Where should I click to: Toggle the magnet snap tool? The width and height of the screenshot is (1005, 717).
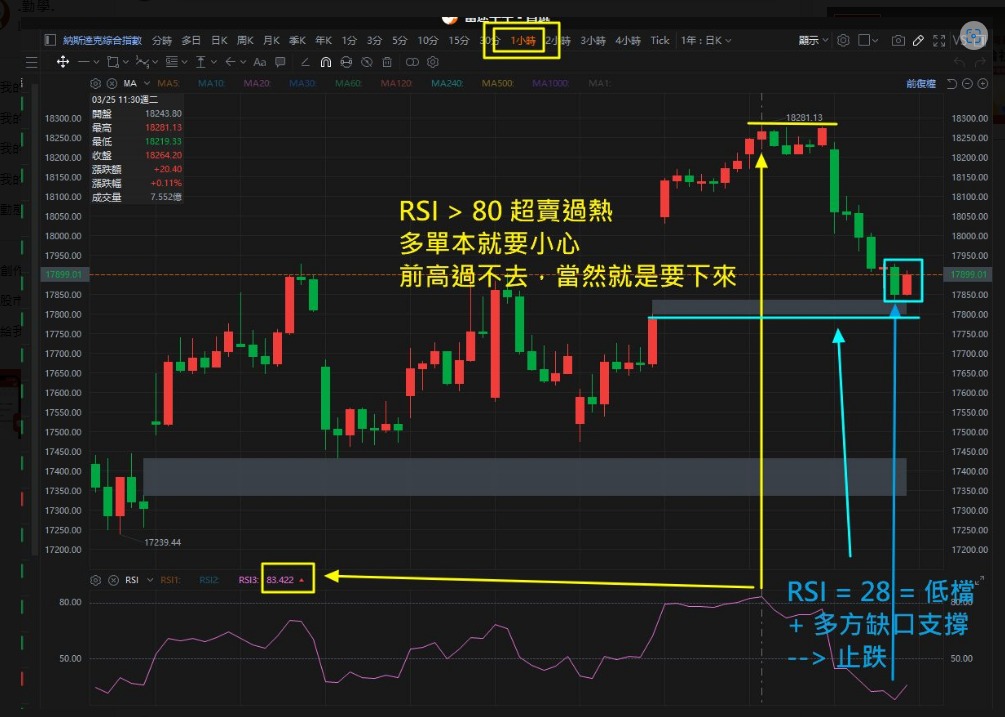326,62
